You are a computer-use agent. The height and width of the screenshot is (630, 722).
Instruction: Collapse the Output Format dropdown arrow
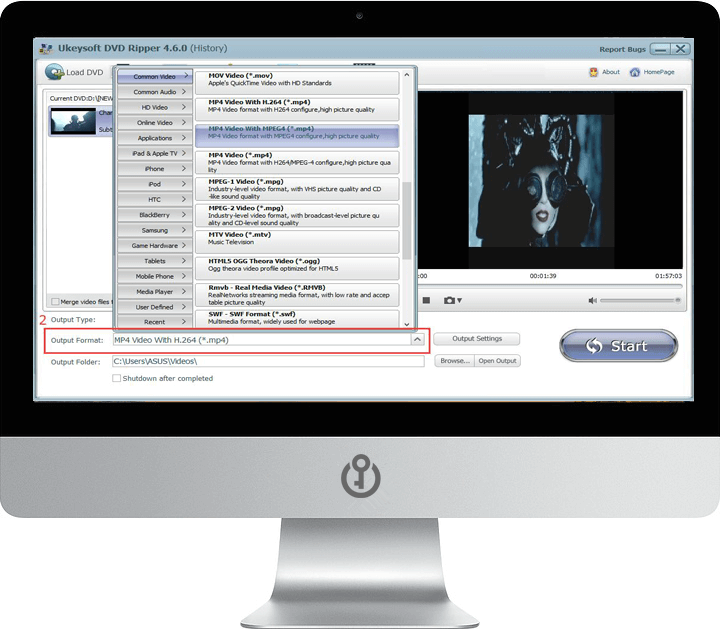tap(417, 339)
